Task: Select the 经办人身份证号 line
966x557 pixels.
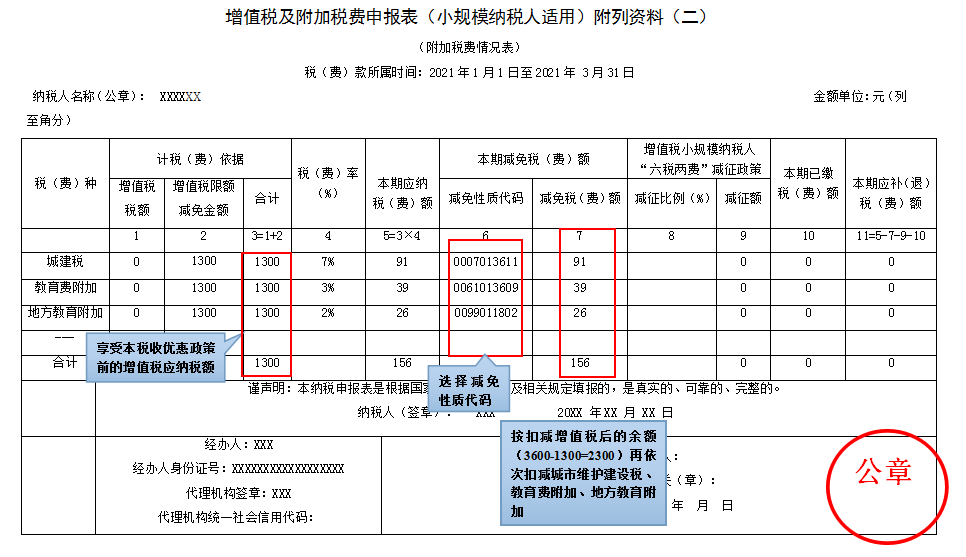Action: tap(238, 469)
